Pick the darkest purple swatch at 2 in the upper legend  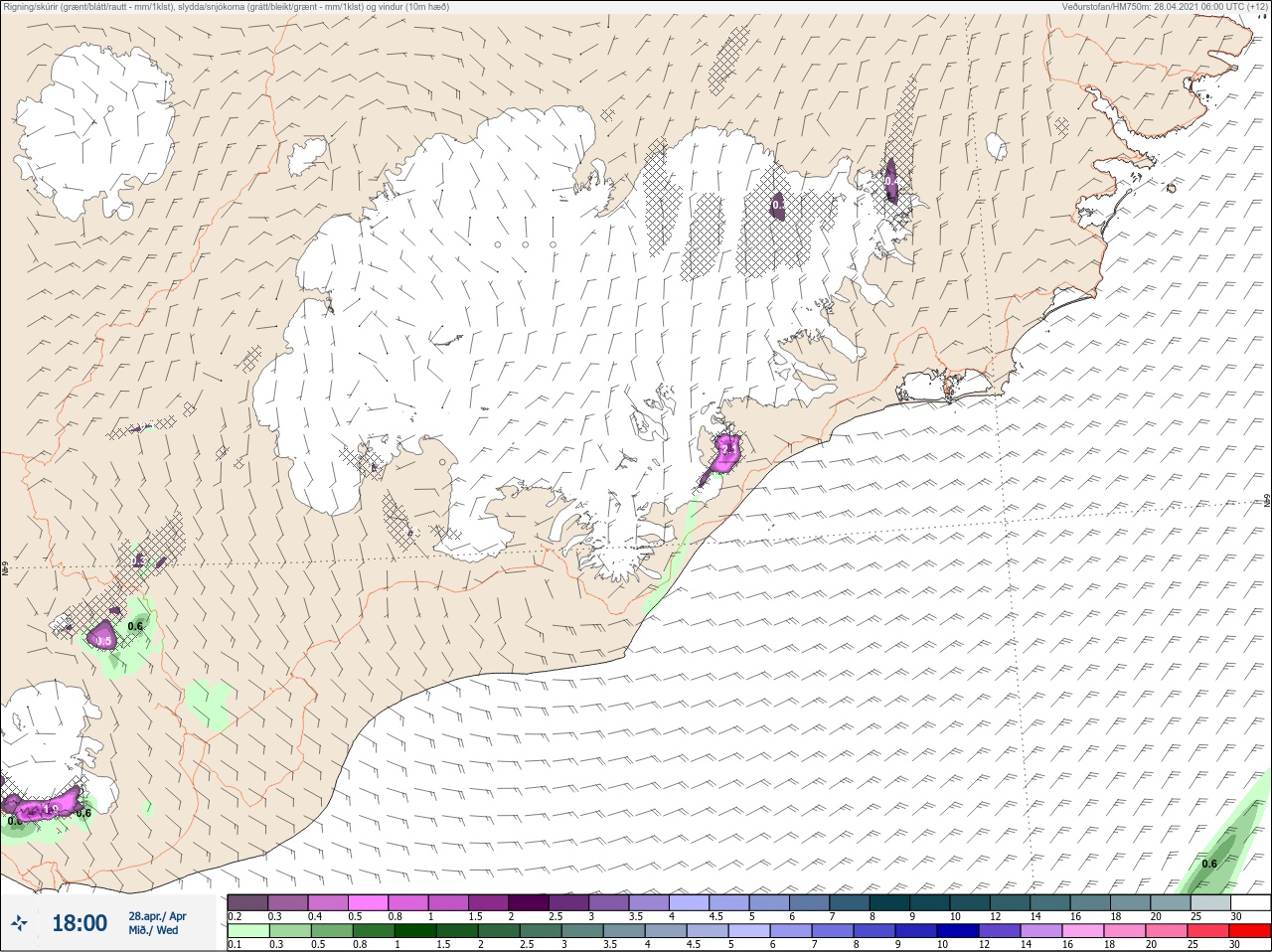click(528, 902)
